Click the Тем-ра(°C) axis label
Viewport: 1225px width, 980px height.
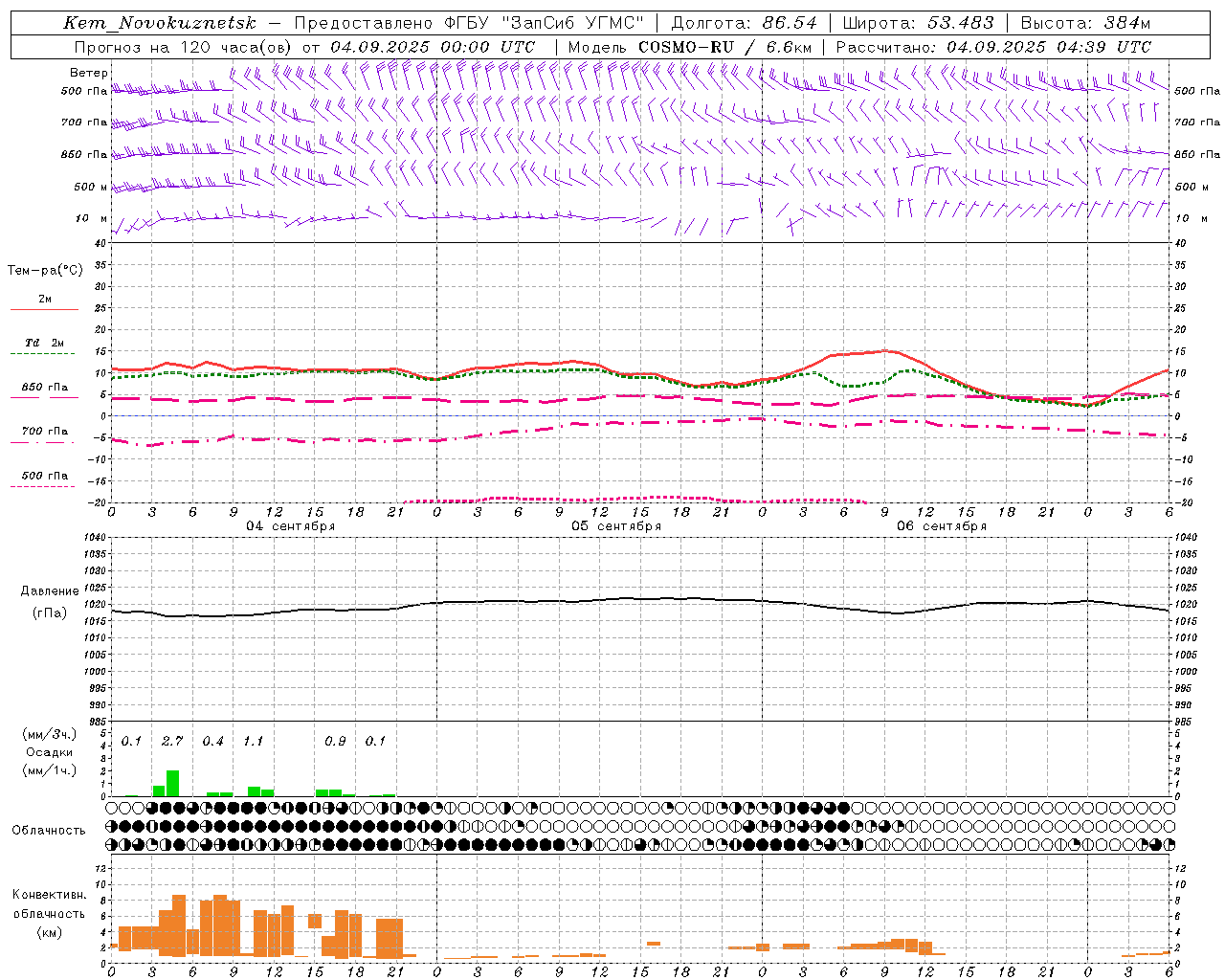click(x=45, y=271)
